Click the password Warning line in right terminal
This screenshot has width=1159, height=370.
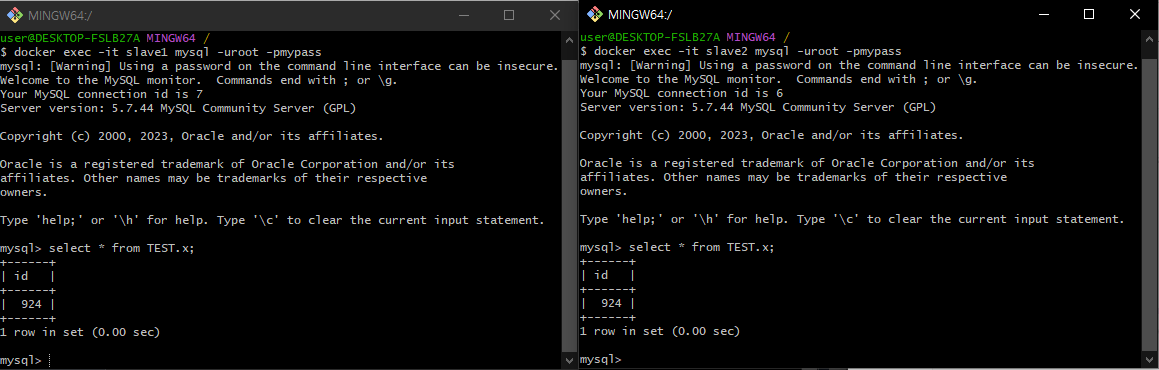pyautogui.click(x=860, y=65)
